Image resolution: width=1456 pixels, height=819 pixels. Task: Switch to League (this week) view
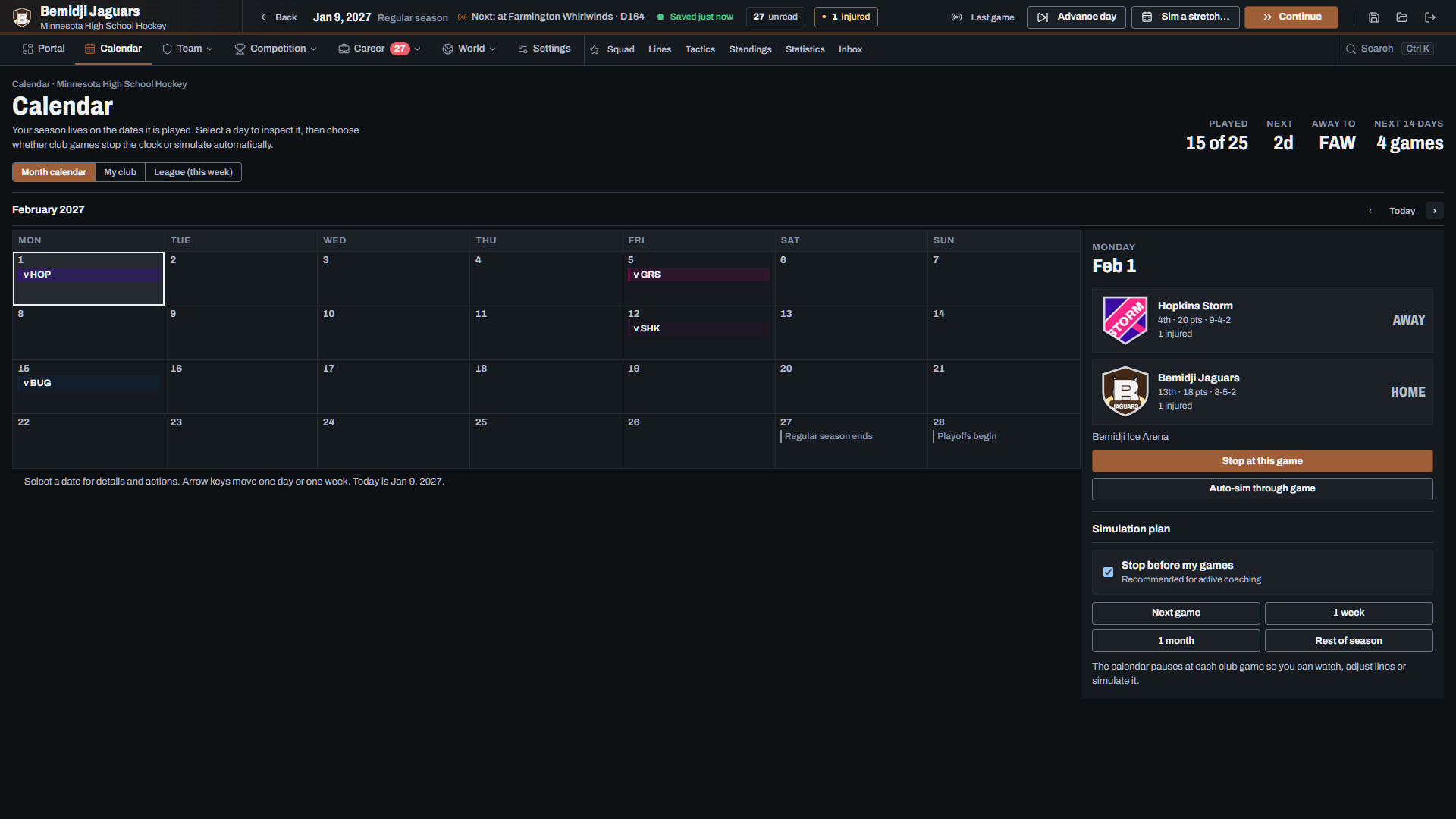pos(193,172)
